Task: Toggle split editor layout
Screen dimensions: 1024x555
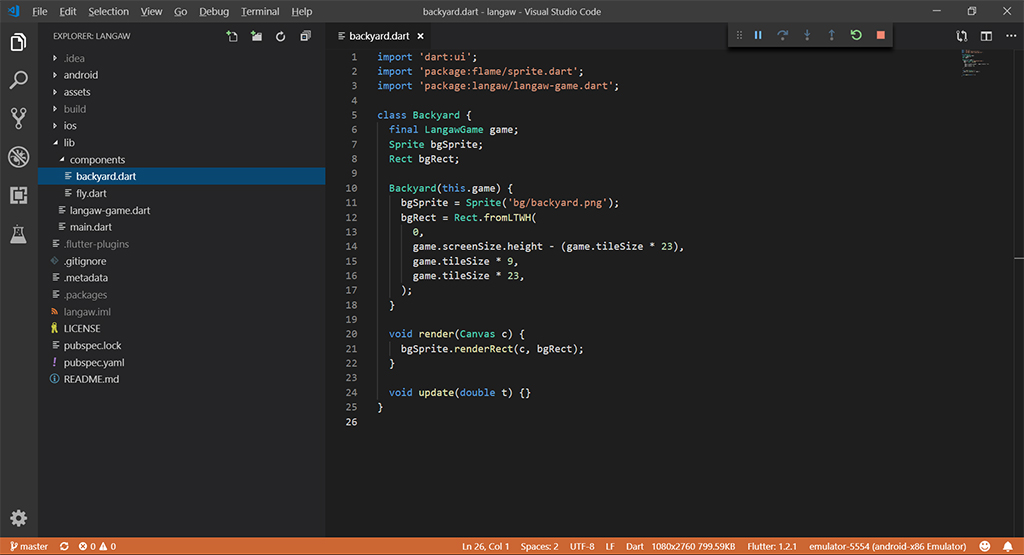Action: point(986,36)
